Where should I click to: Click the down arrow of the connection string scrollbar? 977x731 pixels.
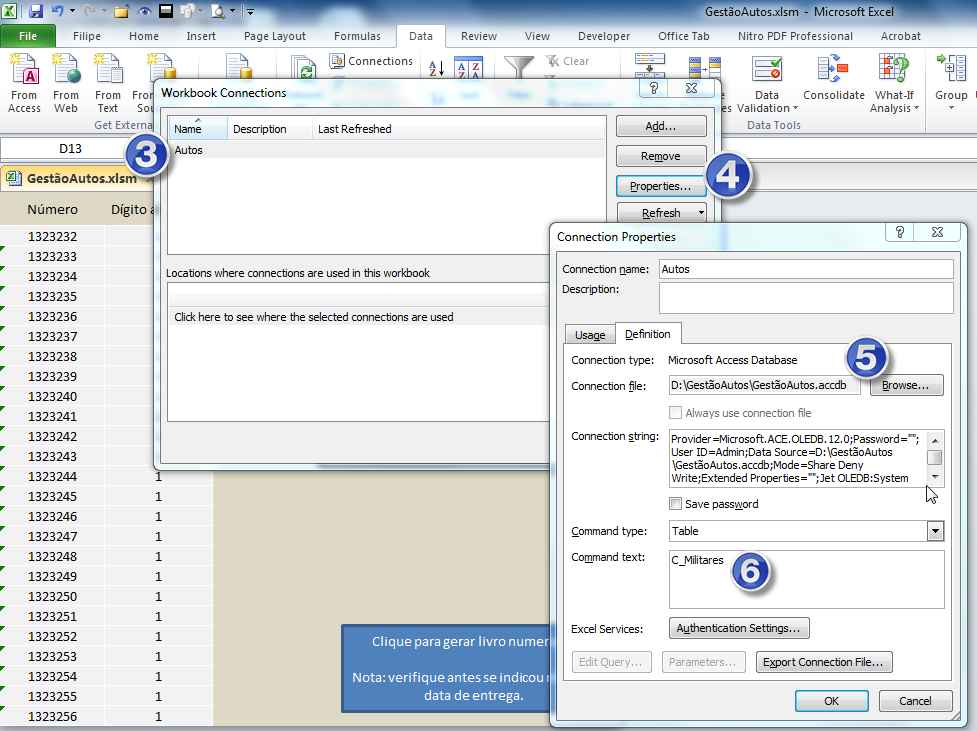[x=935, y=477]
